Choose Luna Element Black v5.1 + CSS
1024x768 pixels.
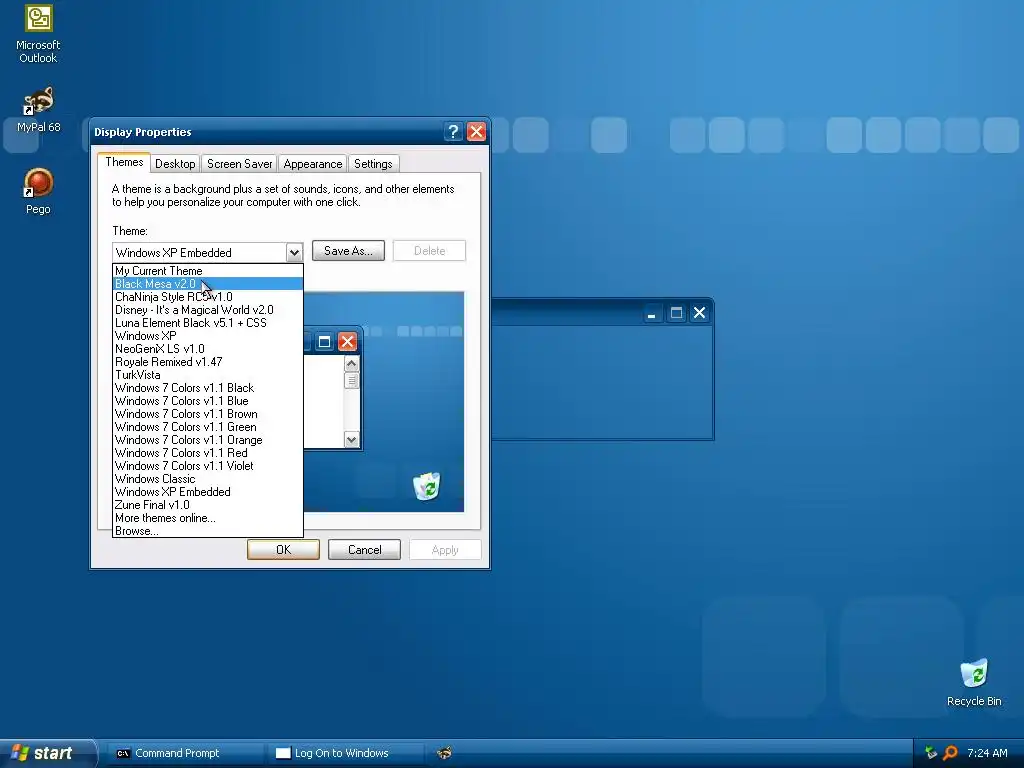[208, 323]
